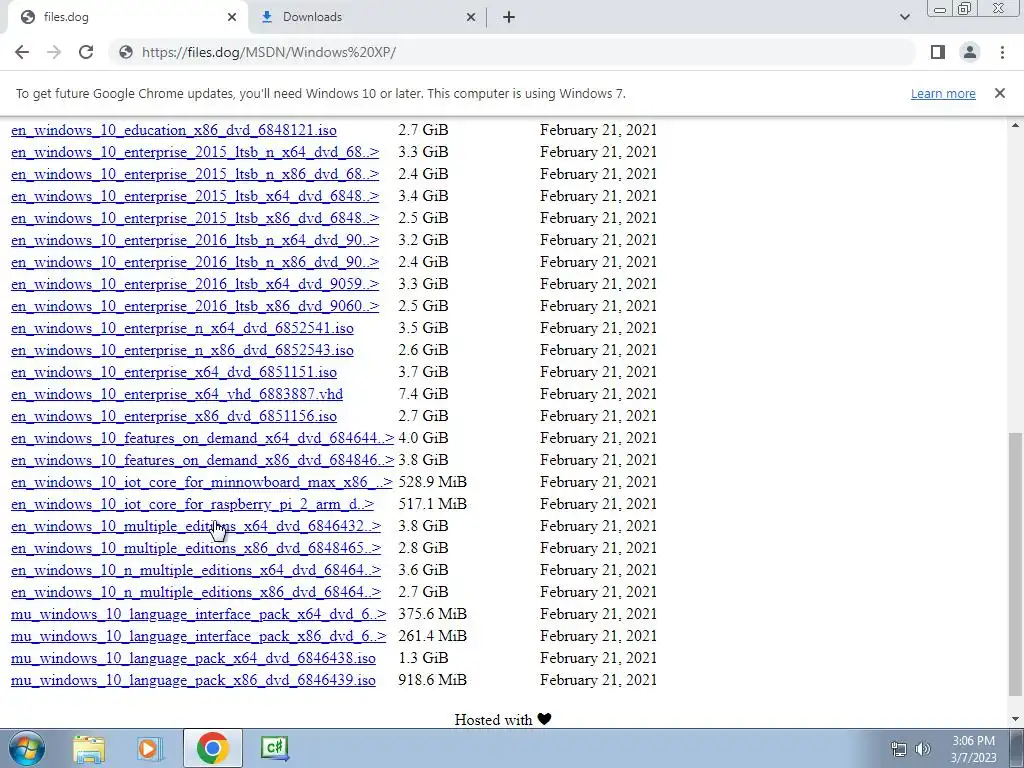
Task: Open the language_interface_pack_x64 link
Action: pyautogui.click(x=199, y=615)
